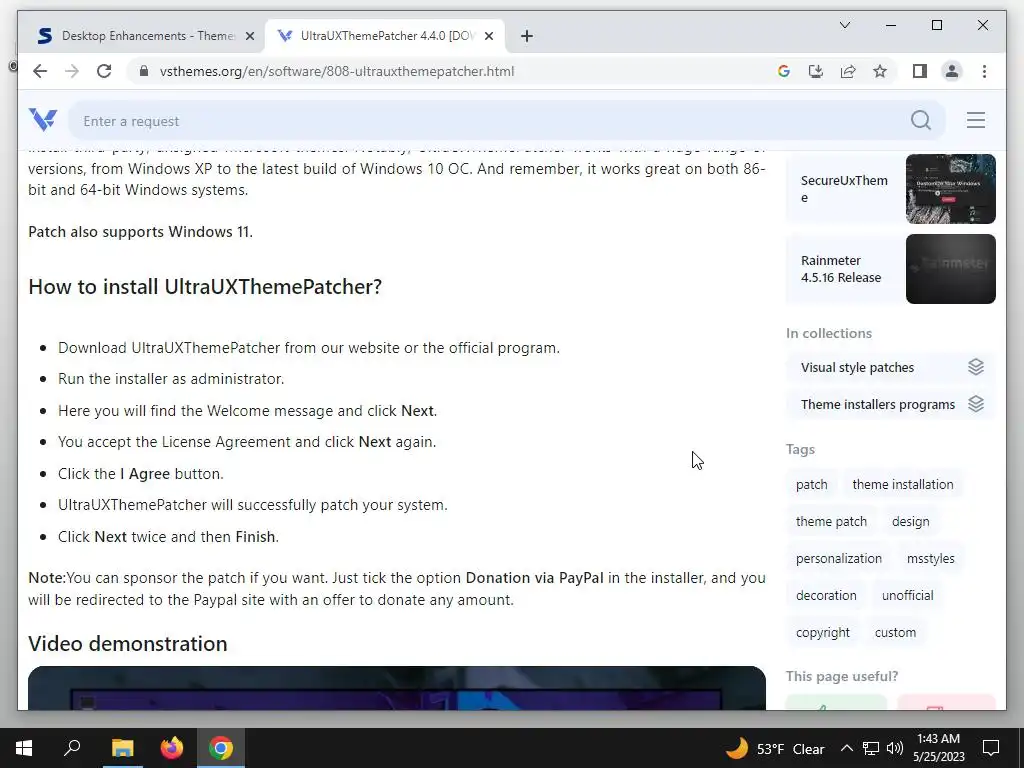Select the 'design' tag
Viewport: 1024px width, 768px height.
click(x=910, y=522)
